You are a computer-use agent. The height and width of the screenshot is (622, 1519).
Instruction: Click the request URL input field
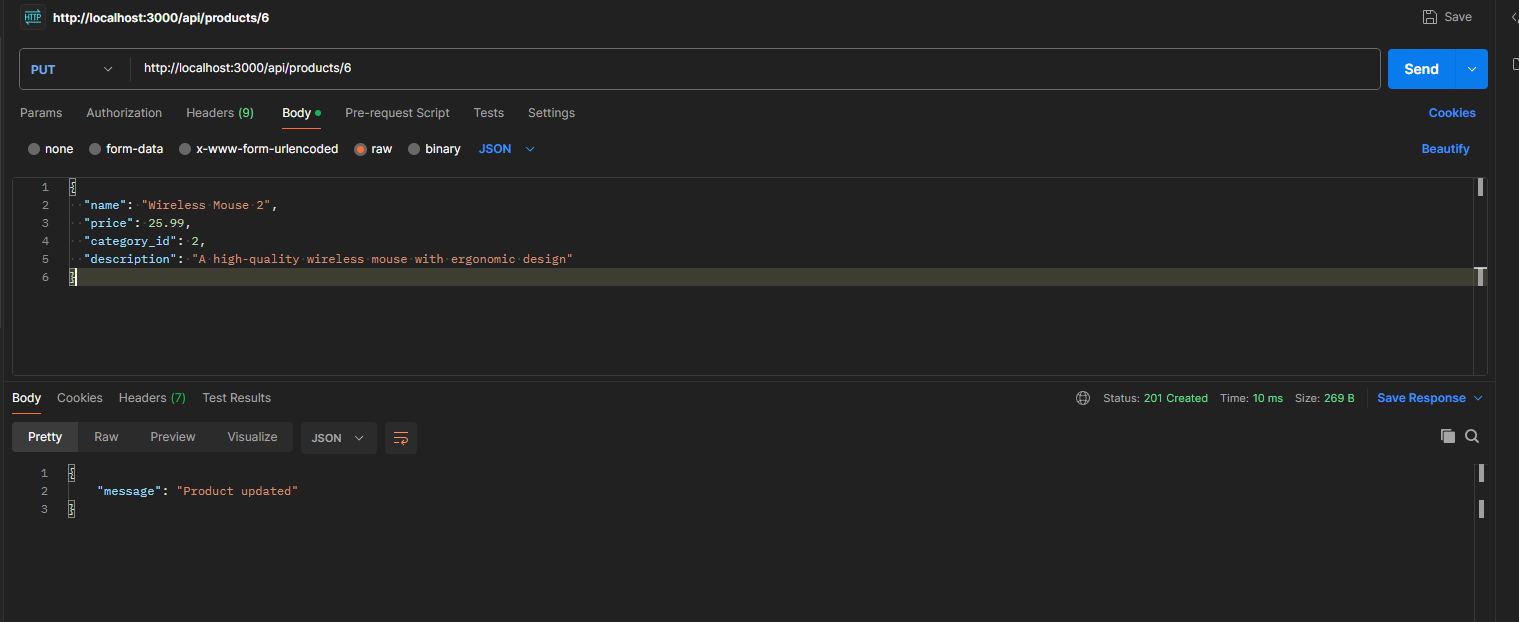(x=755, y=69)
